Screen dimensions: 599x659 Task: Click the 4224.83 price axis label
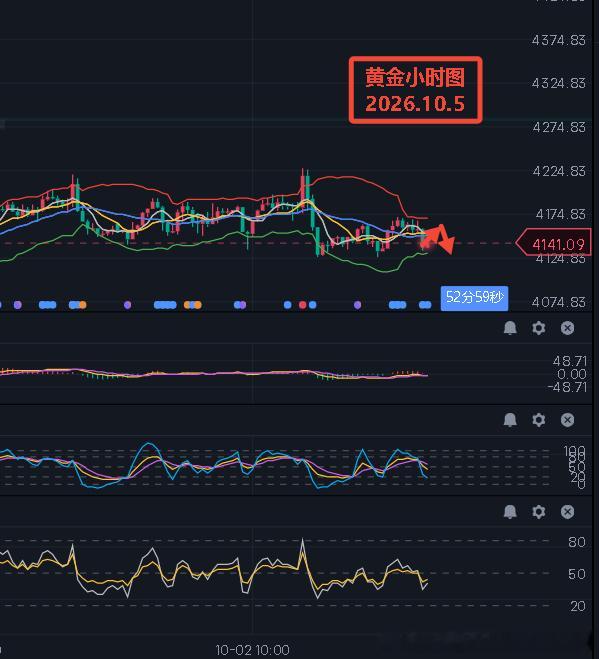pyautogui.click(x=559, y=171)
